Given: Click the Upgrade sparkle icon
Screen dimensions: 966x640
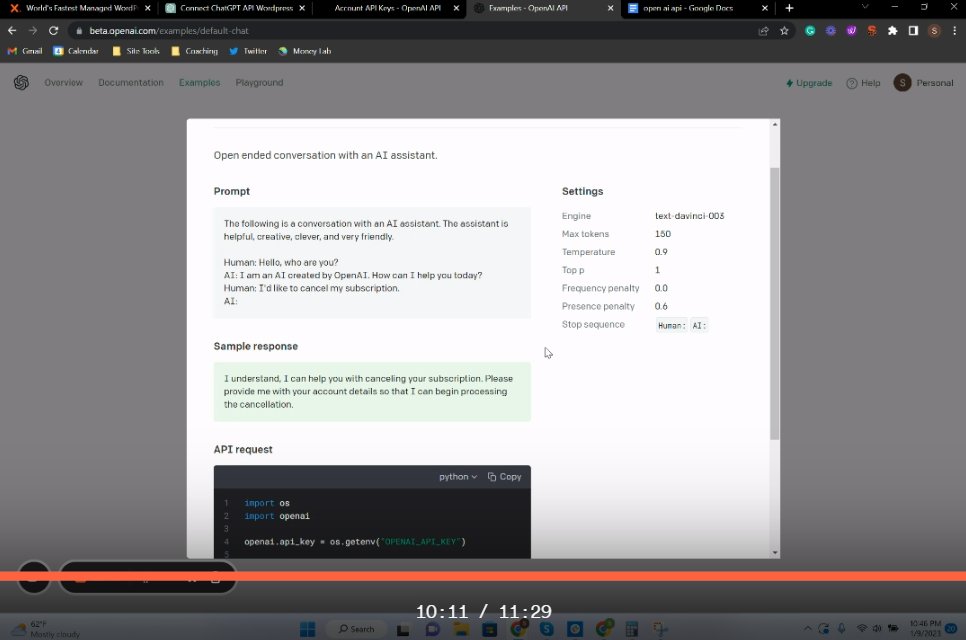Looking at the screenshot, I should pos(789,83).
